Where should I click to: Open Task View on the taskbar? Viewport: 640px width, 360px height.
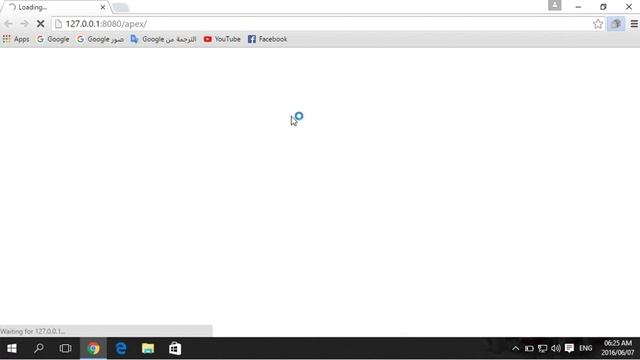click(65, 349)
